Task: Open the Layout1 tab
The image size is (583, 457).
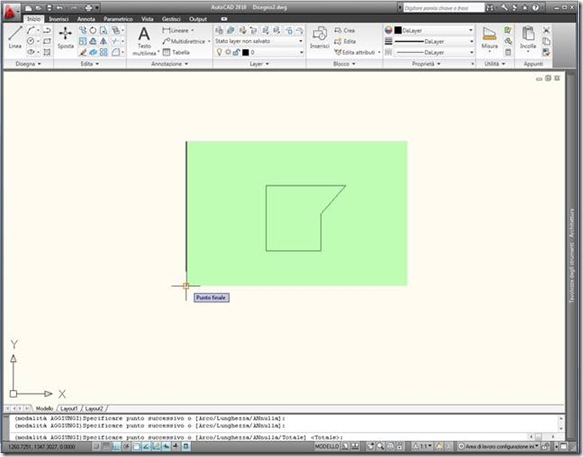Action: pos(69,409)
